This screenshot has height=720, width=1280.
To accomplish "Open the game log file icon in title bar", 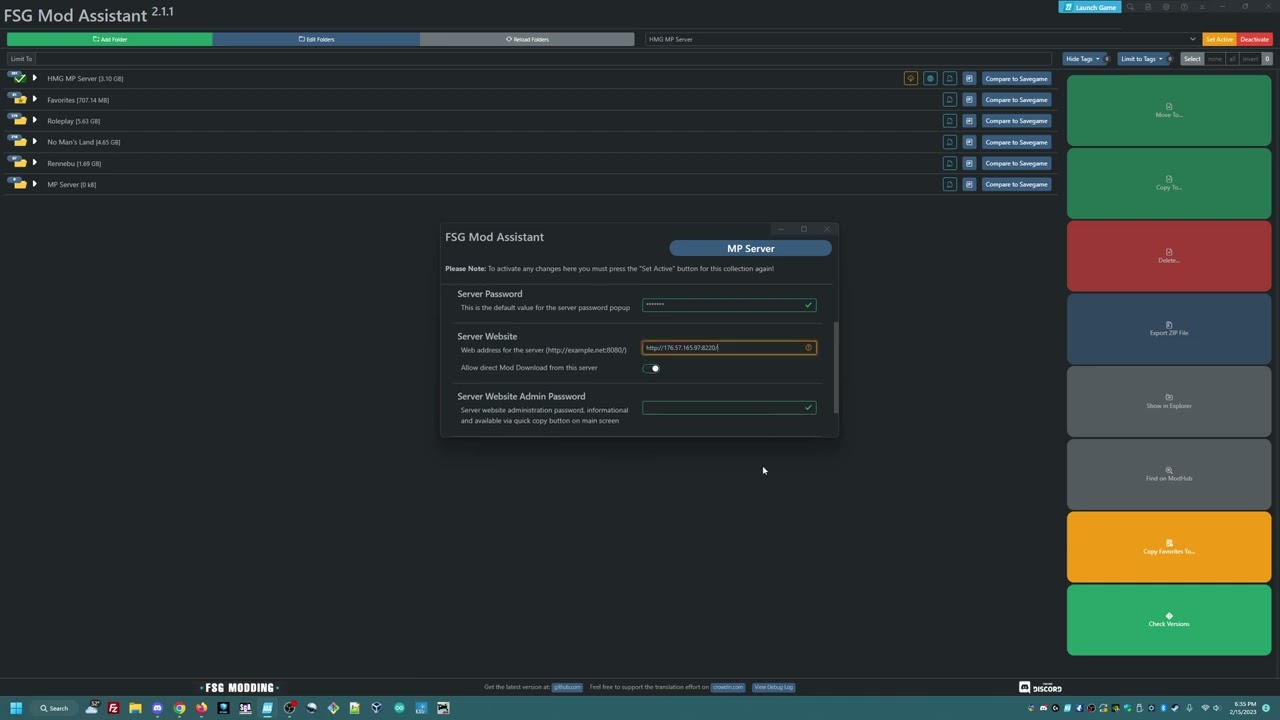I will click(1148, 7).
